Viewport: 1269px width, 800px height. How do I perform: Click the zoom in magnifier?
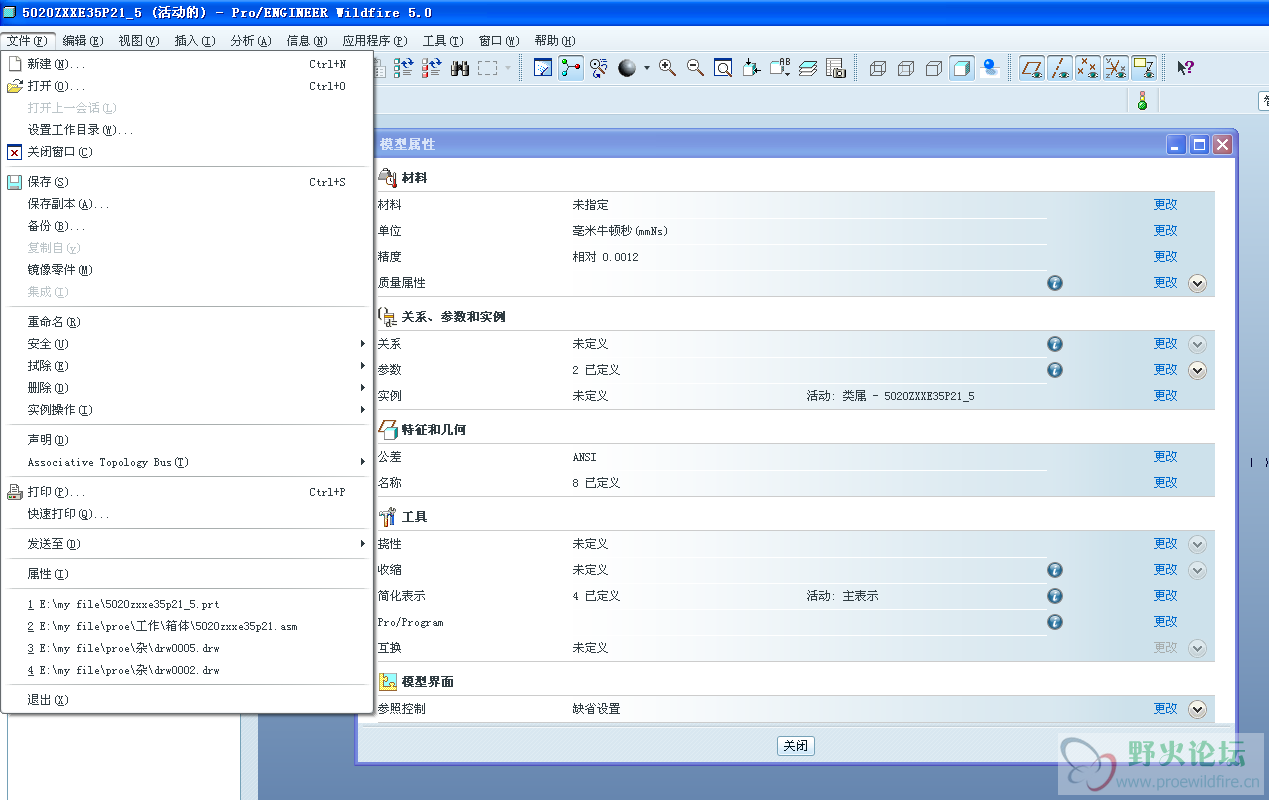click(x=667, y=68)
